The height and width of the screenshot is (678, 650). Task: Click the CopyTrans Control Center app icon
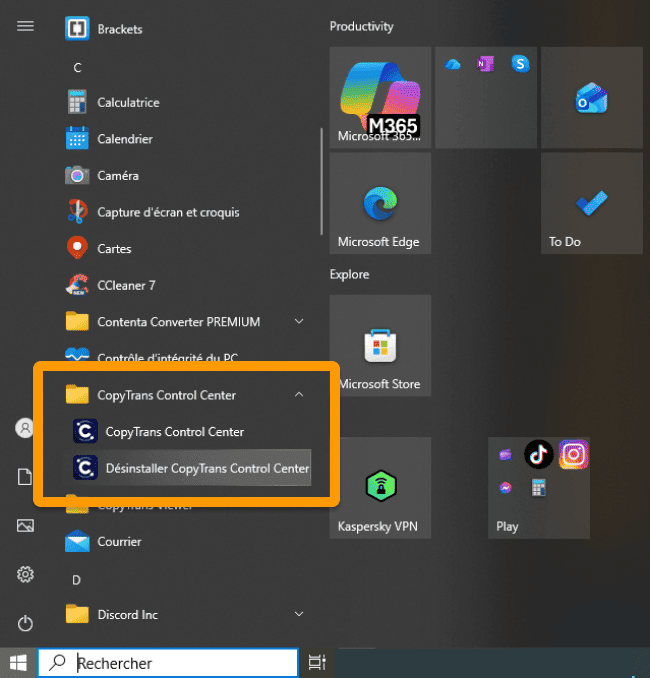[85, 431]
